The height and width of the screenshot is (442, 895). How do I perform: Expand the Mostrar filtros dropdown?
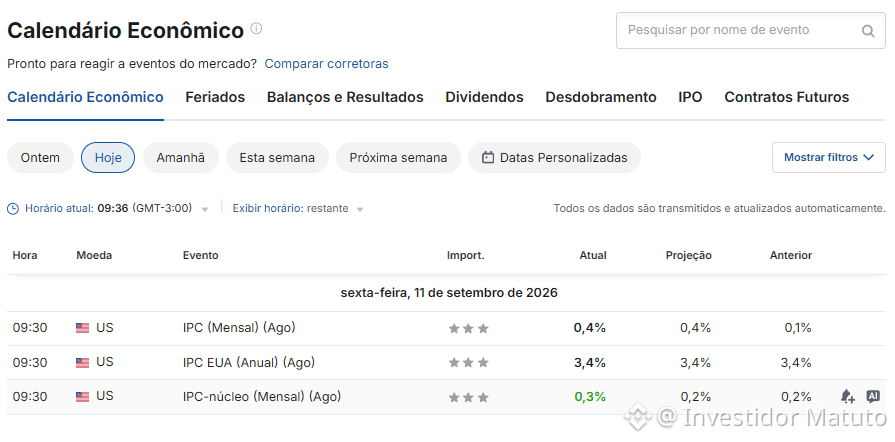pyautogui.click(x=829, y=158)
